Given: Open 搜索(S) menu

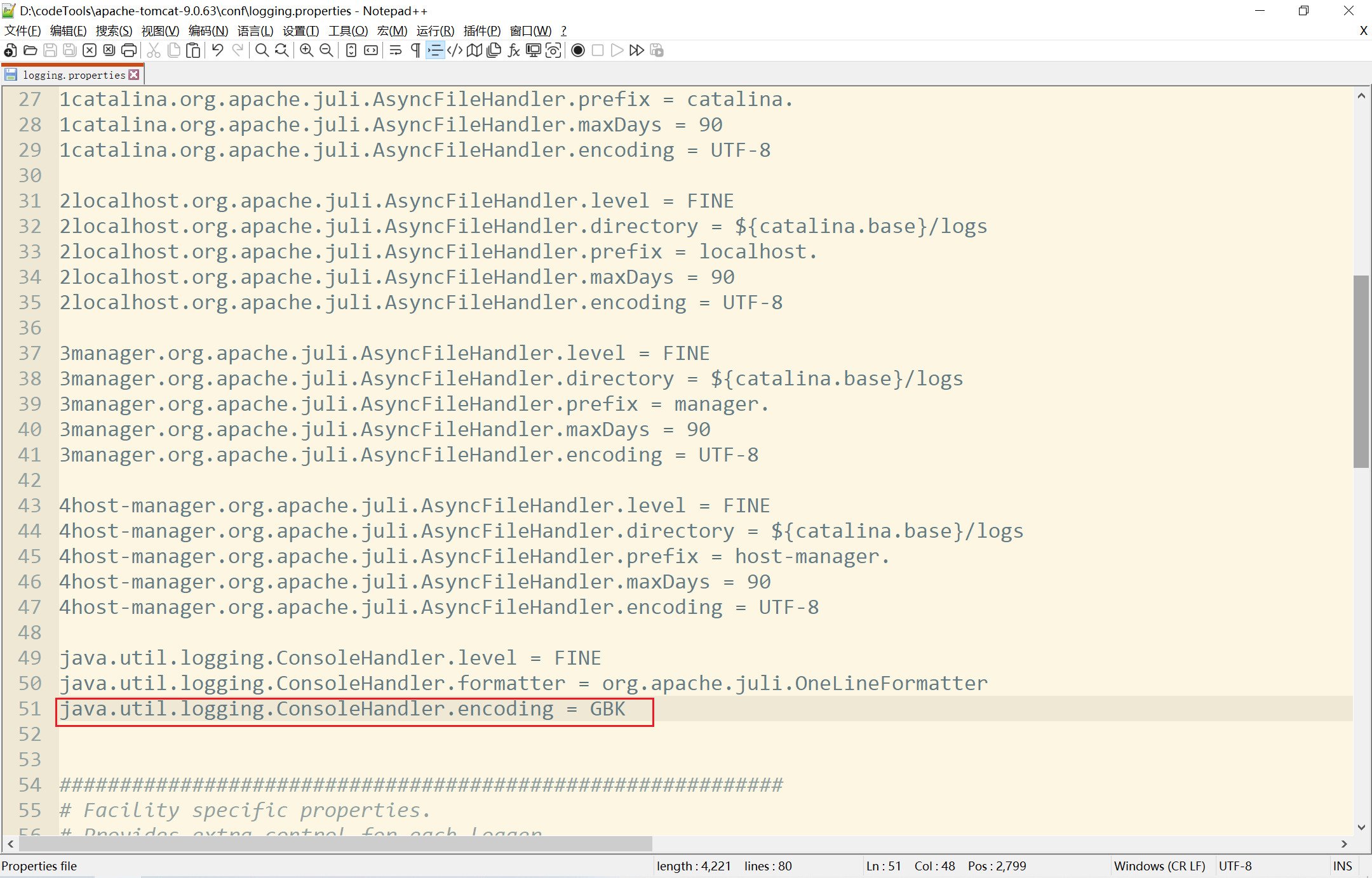Looking at the screenshot, I should [114, 31].
